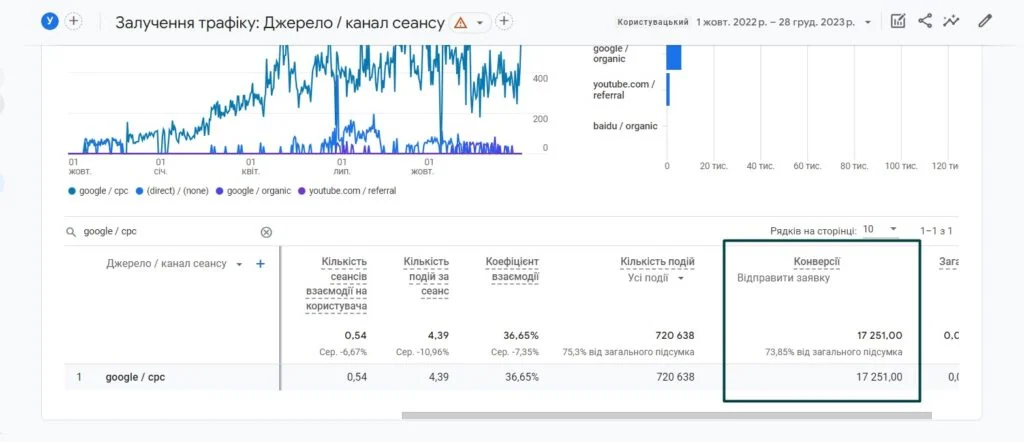Click the horizontal table scrollbar
Viewport: 1024px width, 442px height.
tap(667, 415)
